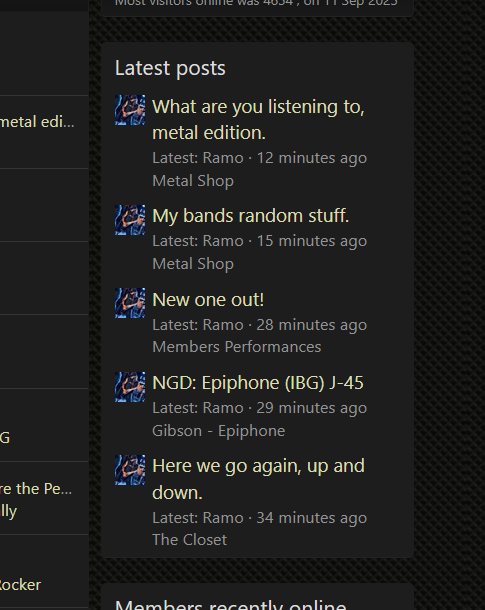Image resolution: width=485 pixels, height=610 pixels.
Task: Open the 'New one out!' thread
Action: (208, 300)
